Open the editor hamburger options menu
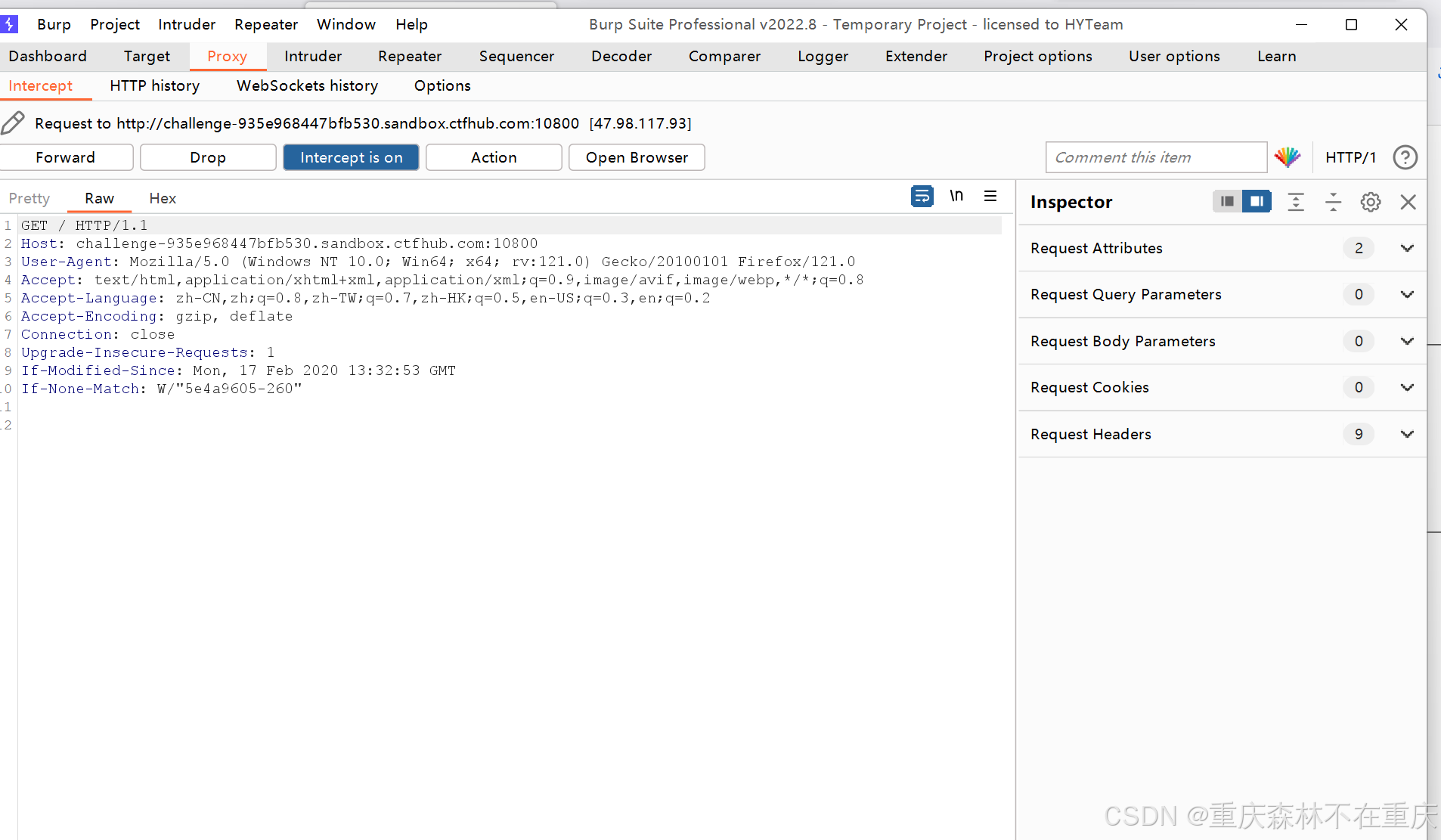Image resolution: width=1441 pixels, height=840 pixels. [990, 196]
